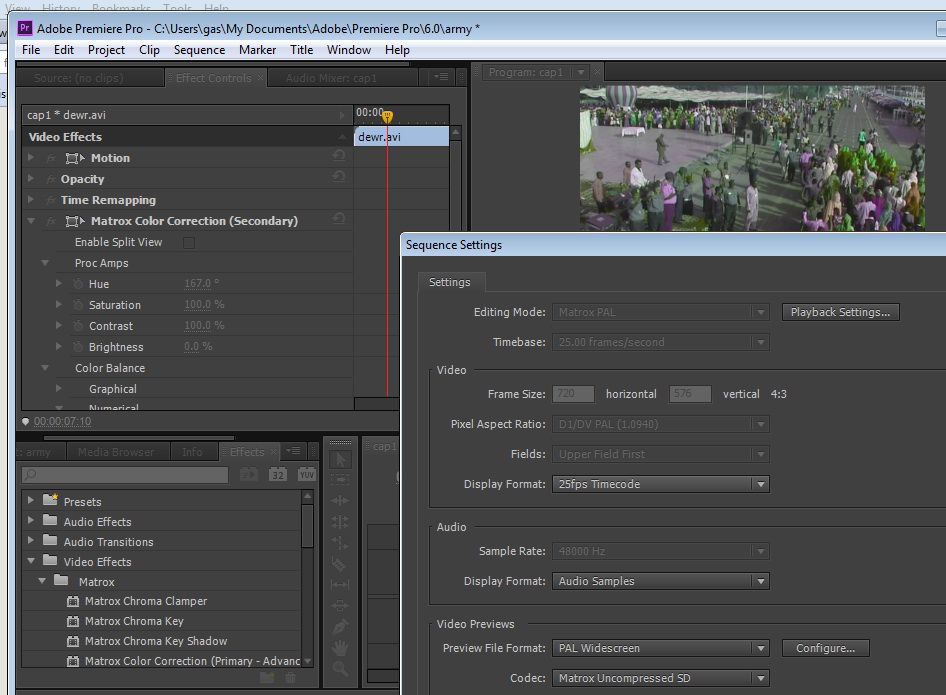The height and width of the screenshot is (695, 946).
Task: Choose the Hand tool
Action: pos(339,647)
